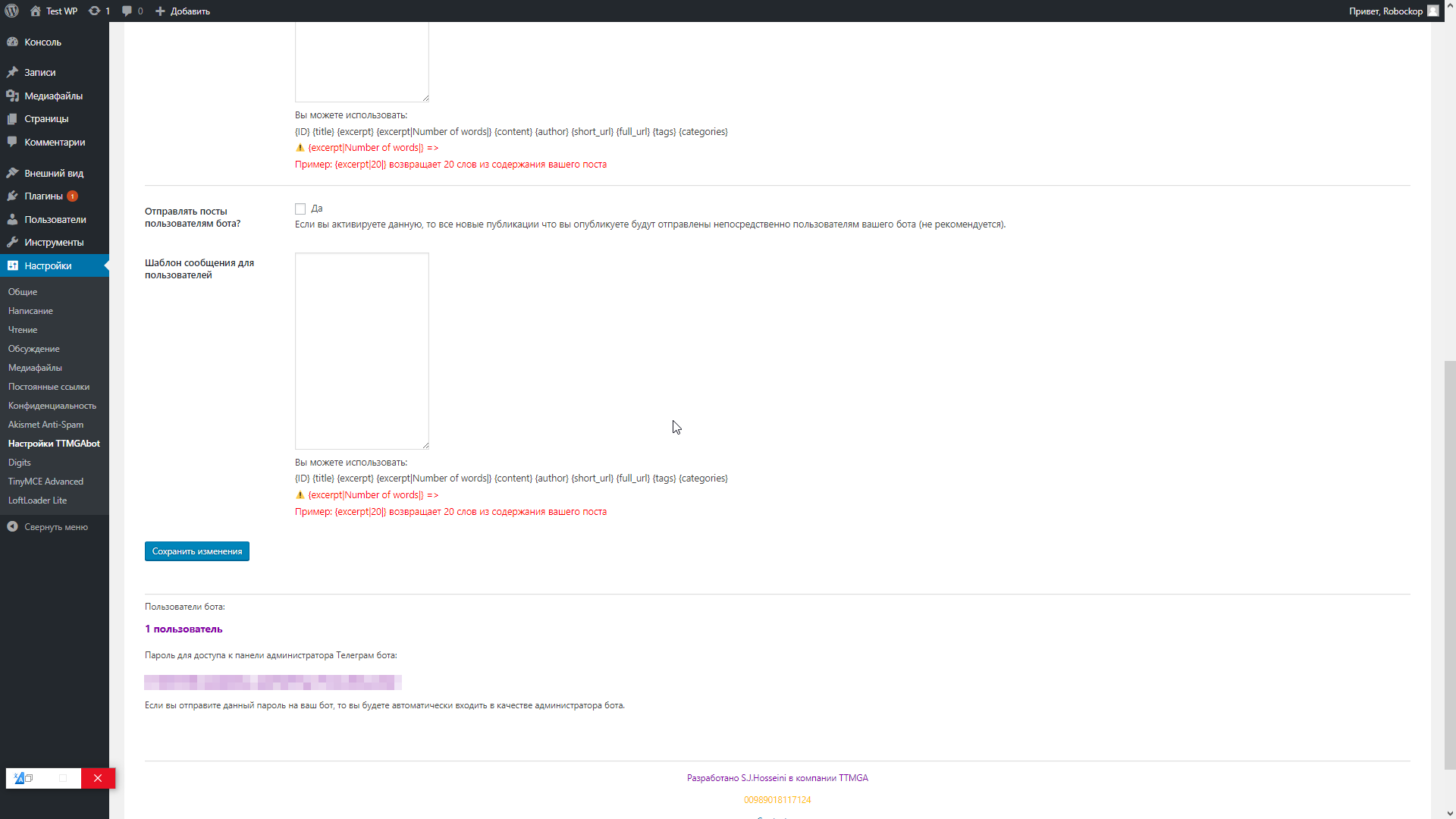1456x819 pixels.
Task: Close the bottom-left translator widget
Action: [x=98, y=778]
